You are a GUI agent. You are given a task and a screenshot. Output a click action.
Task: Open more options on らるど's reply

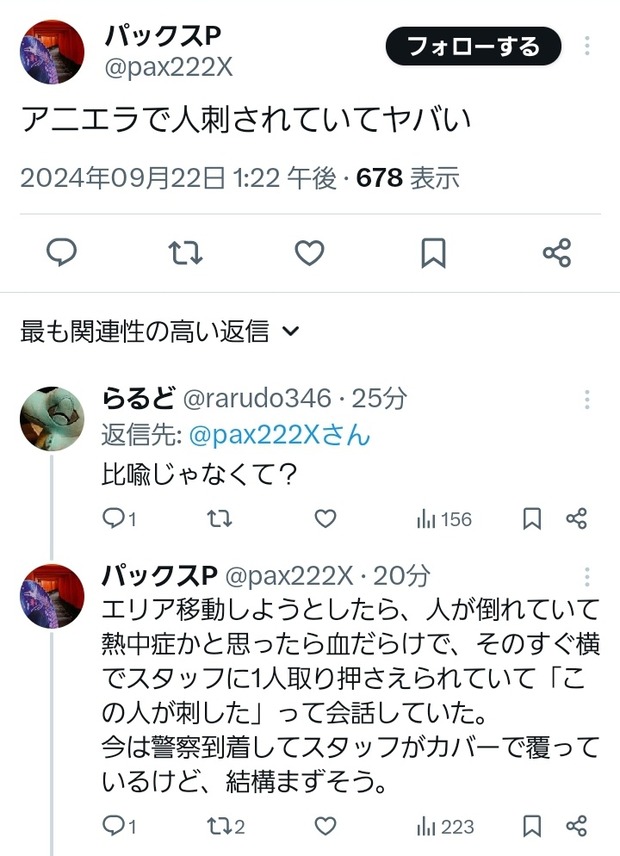click(587, 400)
